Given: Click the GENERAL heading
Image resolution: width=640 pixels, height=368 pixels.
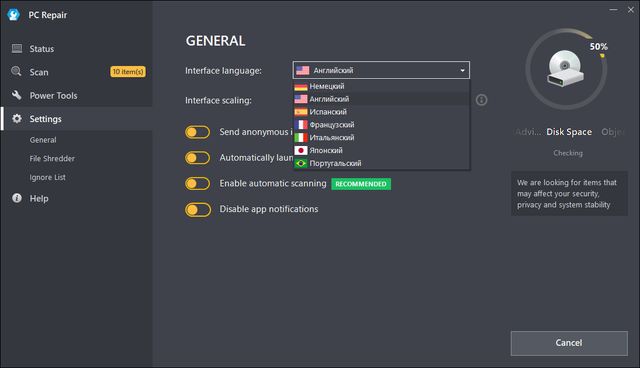Looking at the screenshot, I should [216, 41].
